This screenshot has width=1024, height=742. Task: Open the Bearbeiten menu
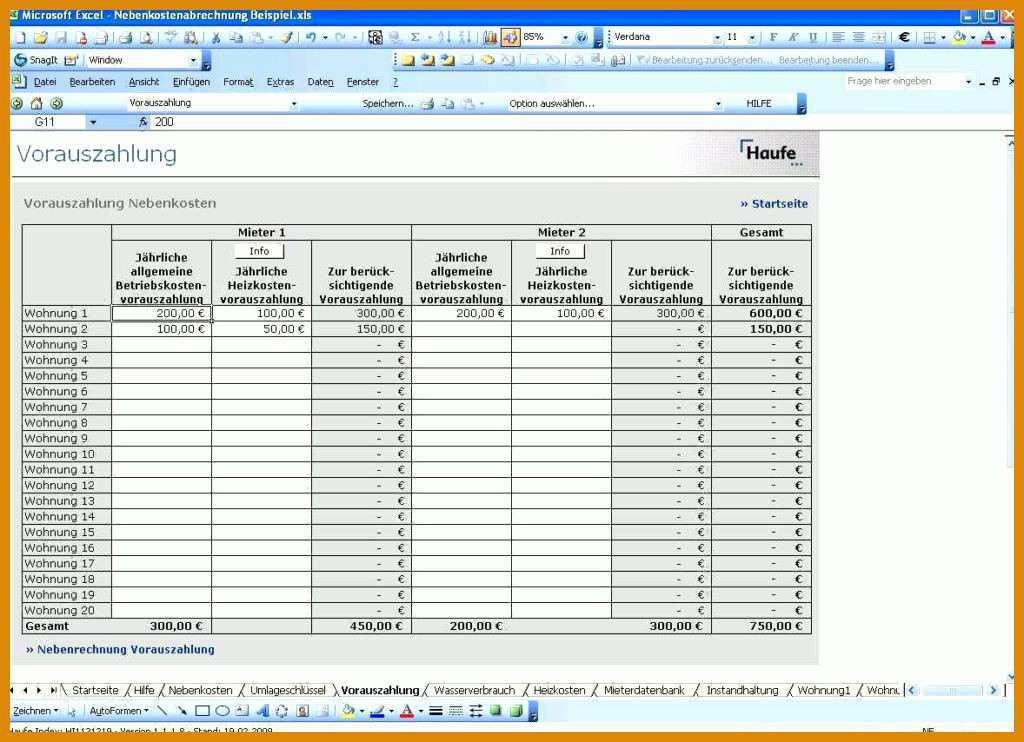pyautogui.click(x=92, y=82)
